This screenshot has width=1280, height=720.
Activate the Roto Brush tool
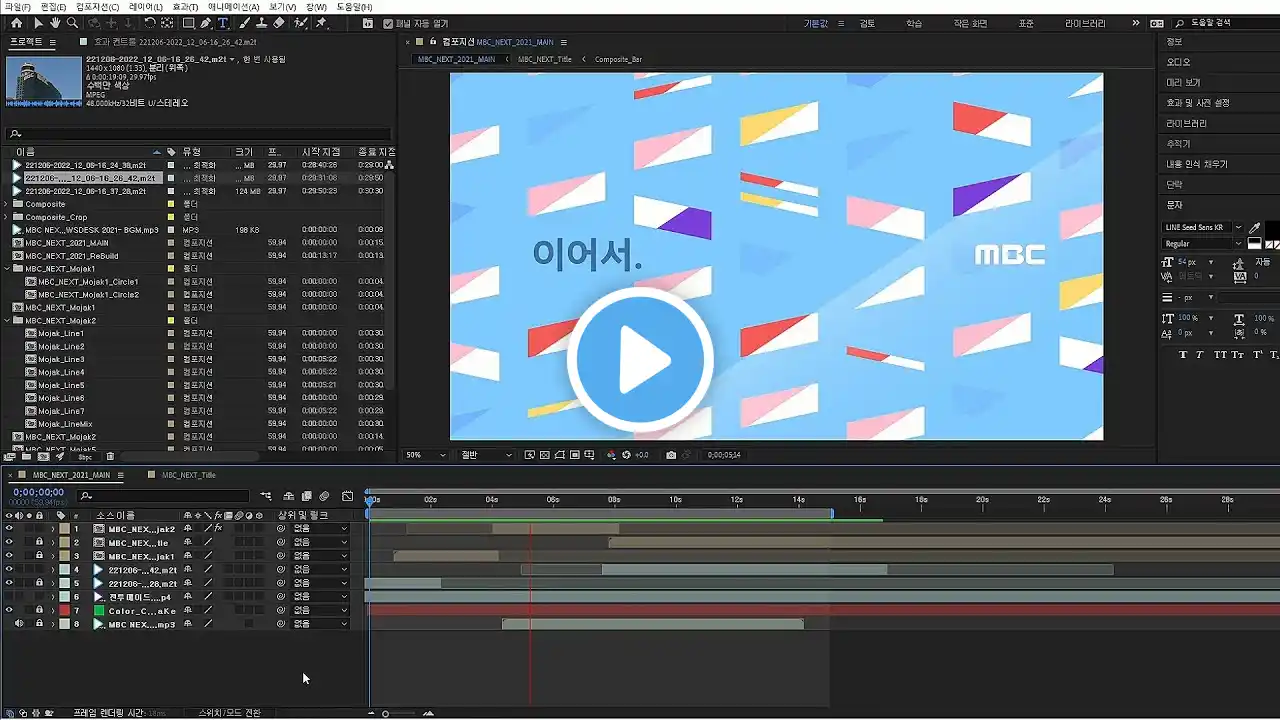pos(302,23)
